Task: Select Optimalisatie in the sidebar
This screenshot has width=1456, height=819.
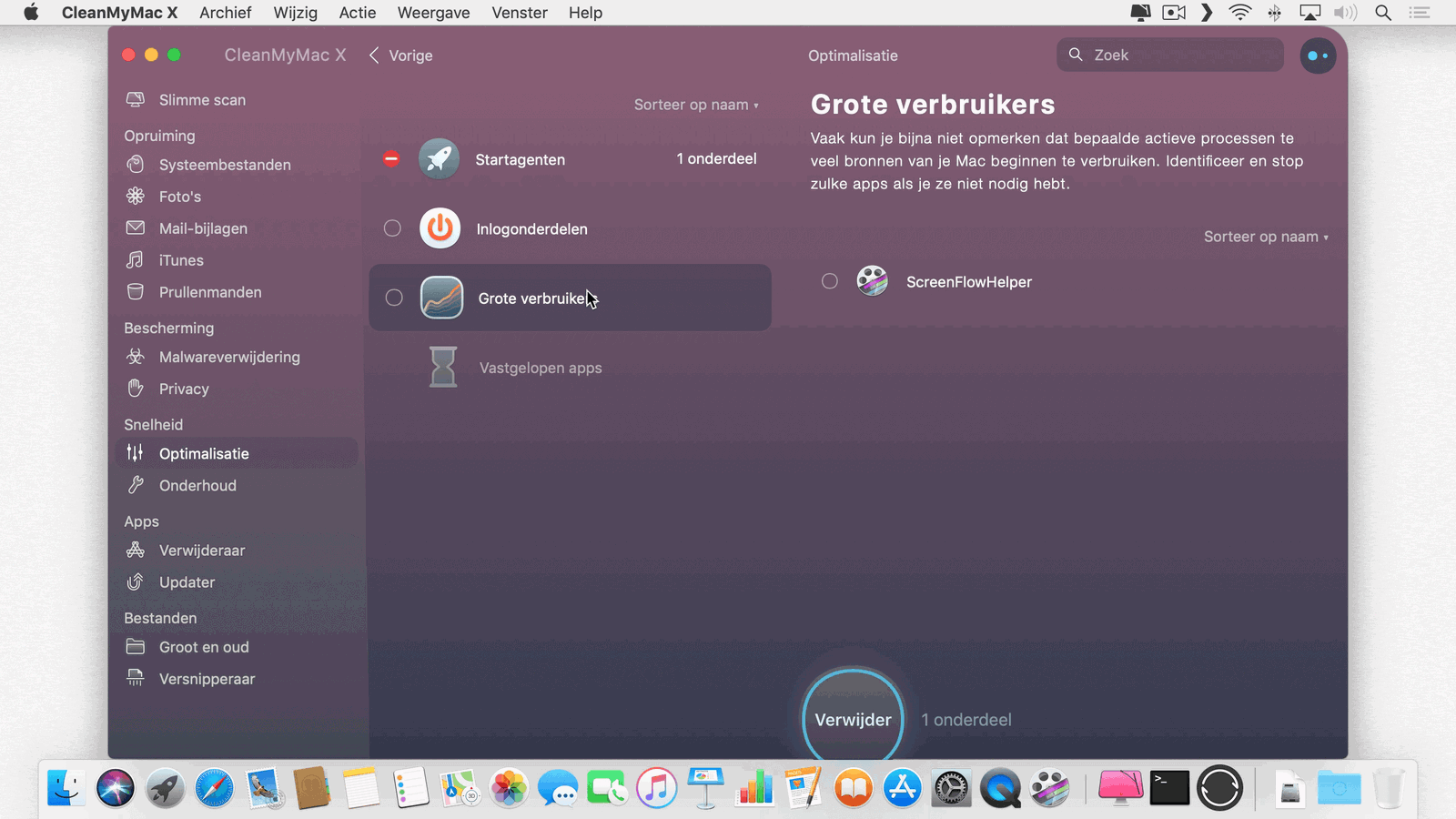Action: tap(237, 453)
